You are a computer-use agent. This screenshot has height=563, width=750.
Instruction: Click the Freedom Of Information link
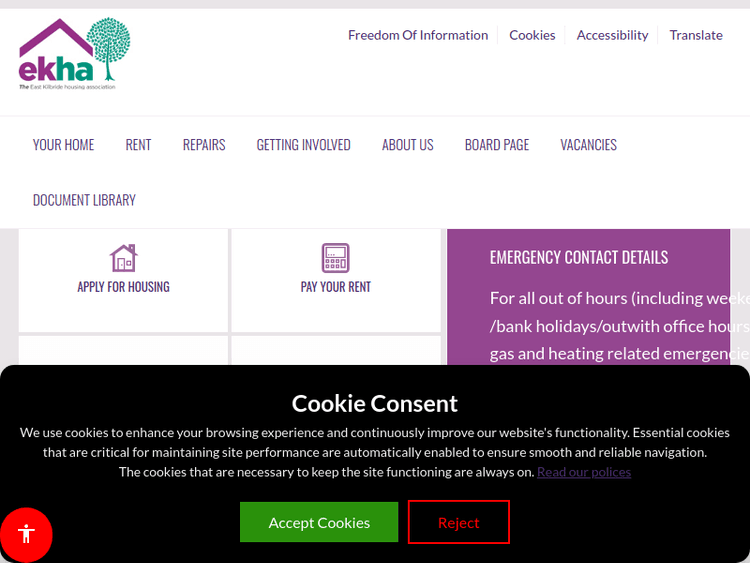tap(418, 35)
